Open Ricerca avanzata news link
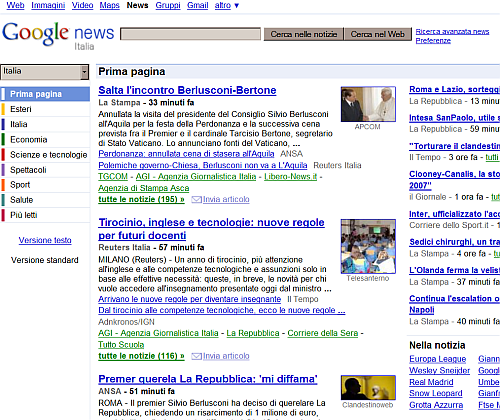 (x=452, y=32)
